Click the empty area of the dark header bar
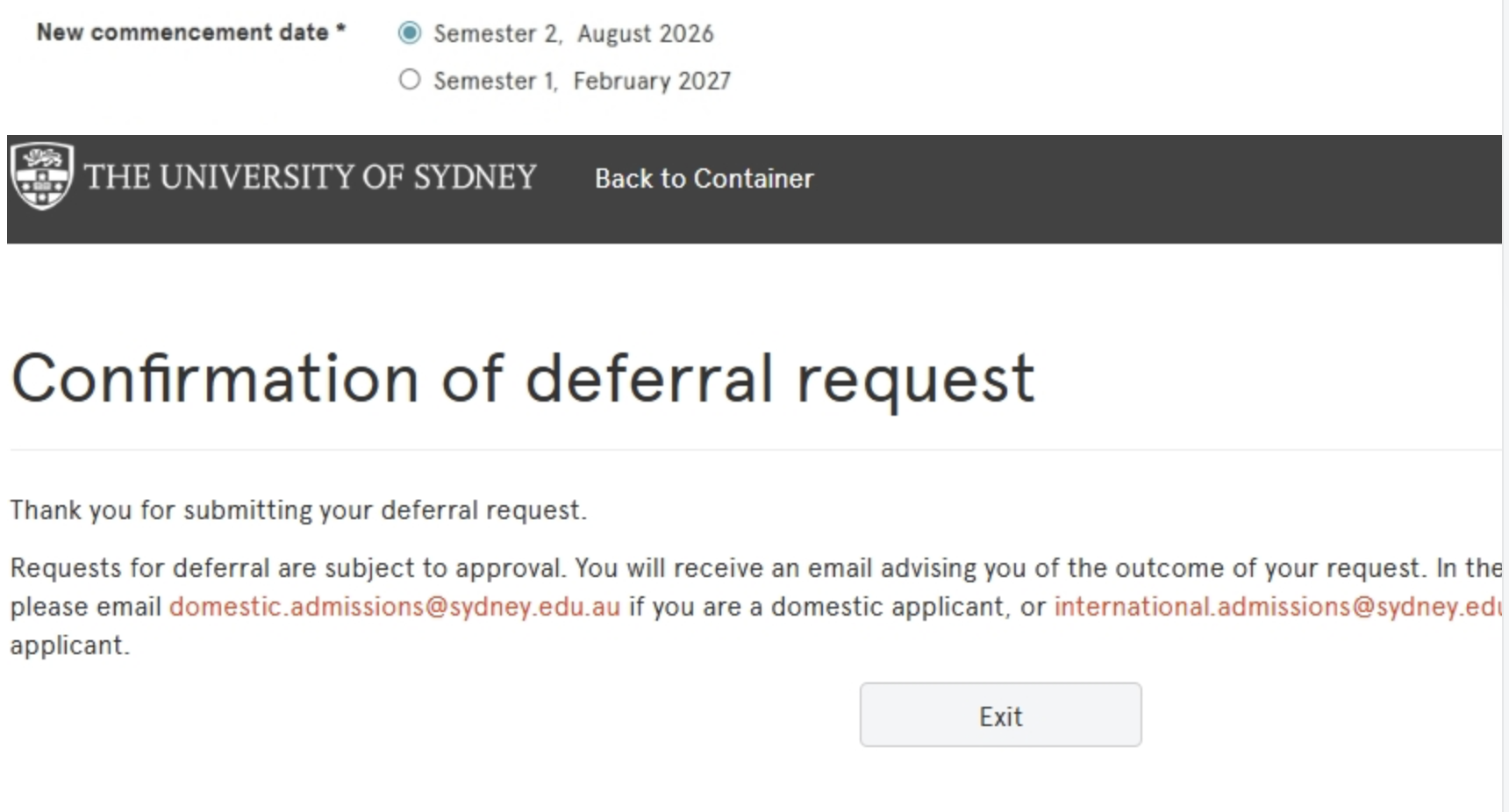This screenshot has height=812, width=1509. [1141, 189]
